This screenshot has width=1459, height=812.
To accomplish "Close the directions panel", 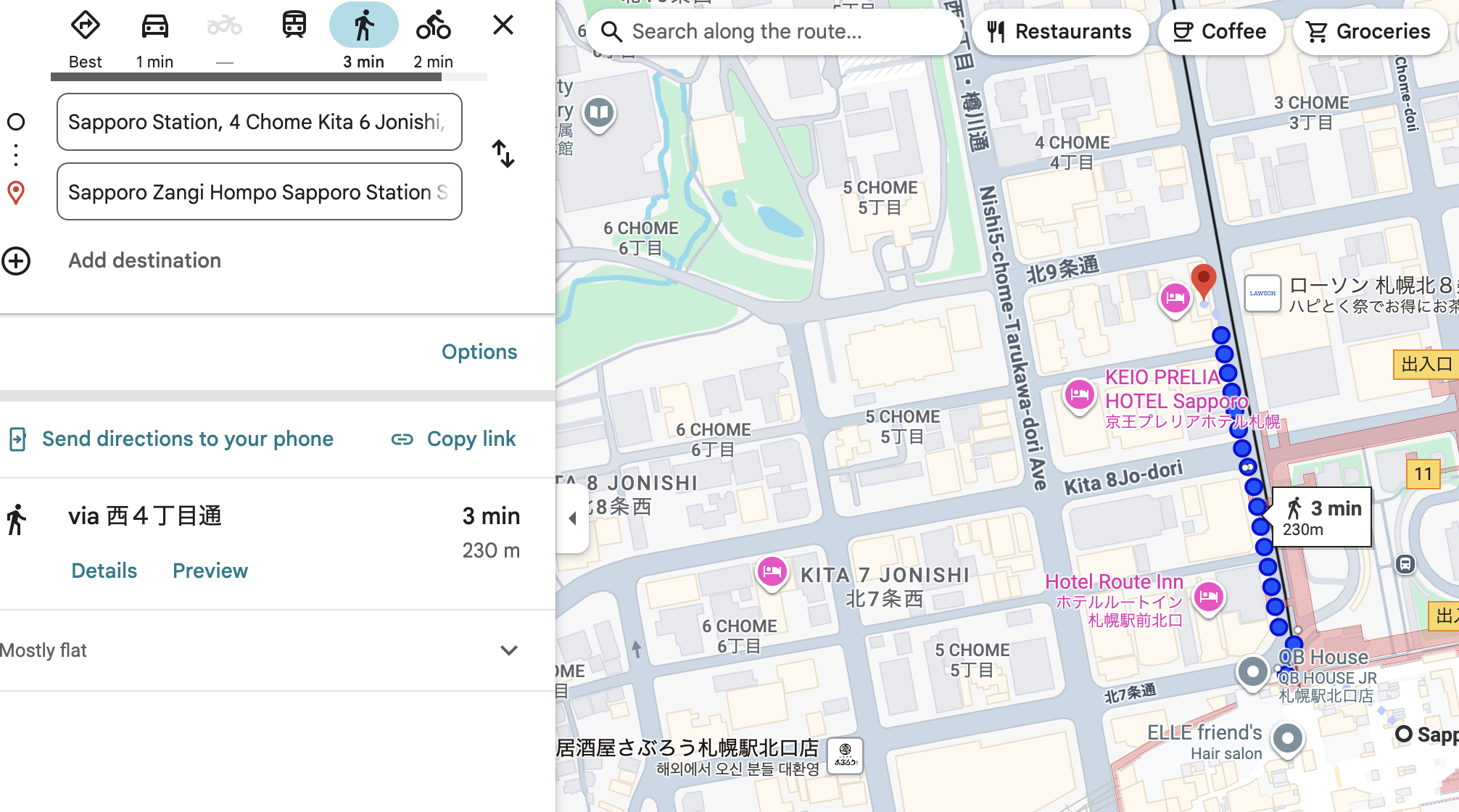I will [503, 25].
